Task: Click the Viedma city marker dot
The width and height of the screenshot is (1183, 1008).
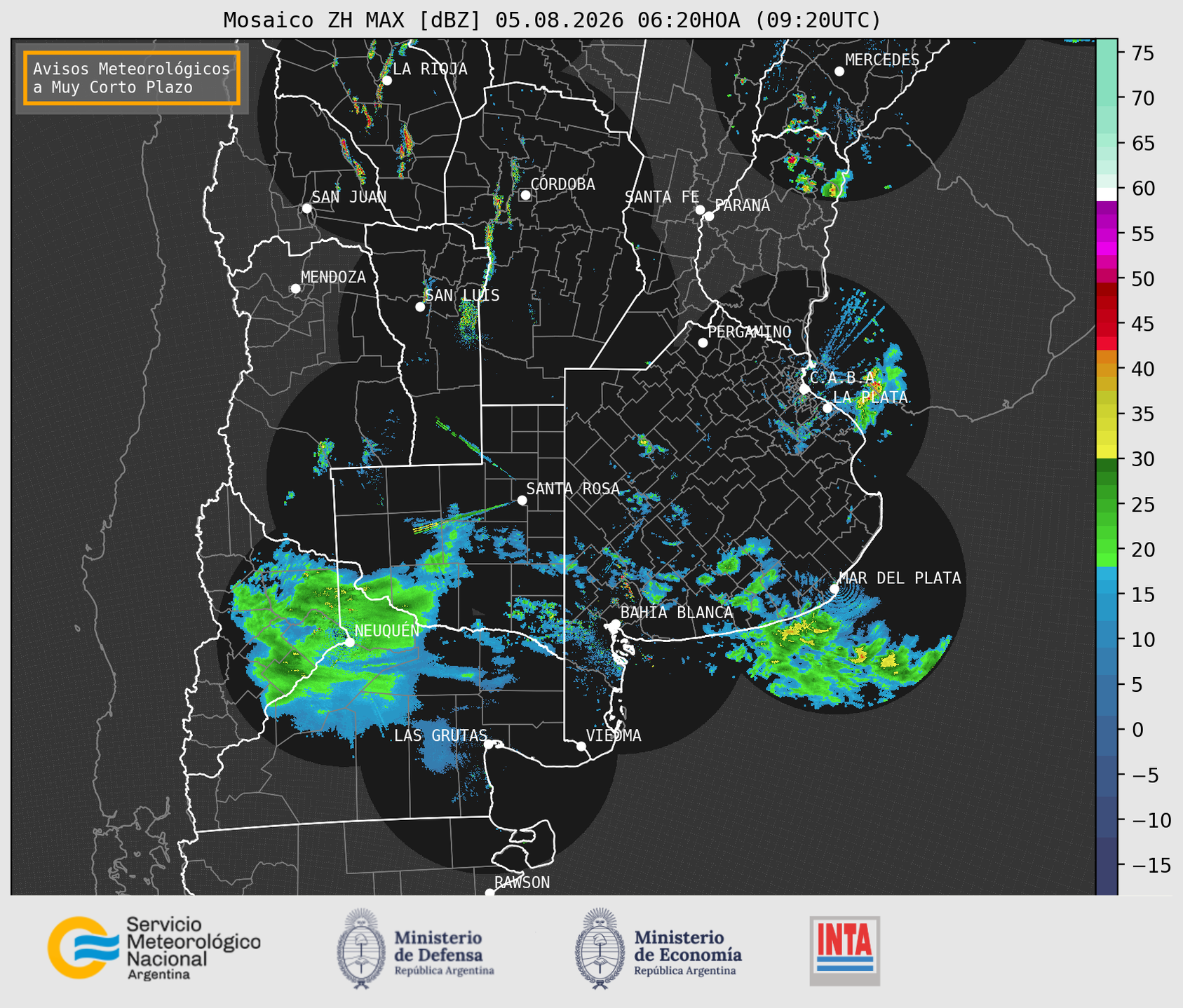Action: [581, 746]
